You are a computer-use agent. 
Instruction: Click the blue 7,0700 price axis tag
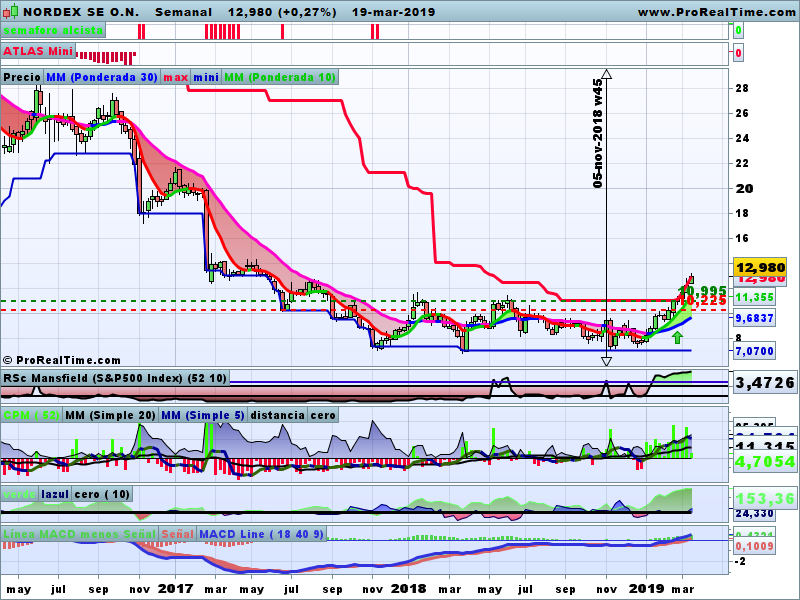(x=755, y=351)
